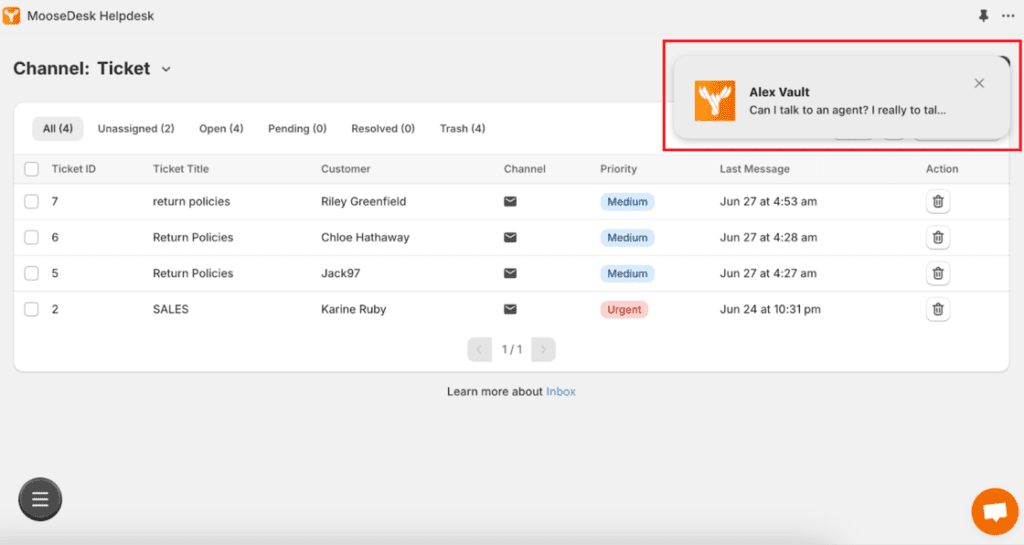Viewport: 1024px width, 545px height.
Task: Open Chloe Hathaway's Return Policies ticket title
Action: pyautogui.click(x=193, y=238)
